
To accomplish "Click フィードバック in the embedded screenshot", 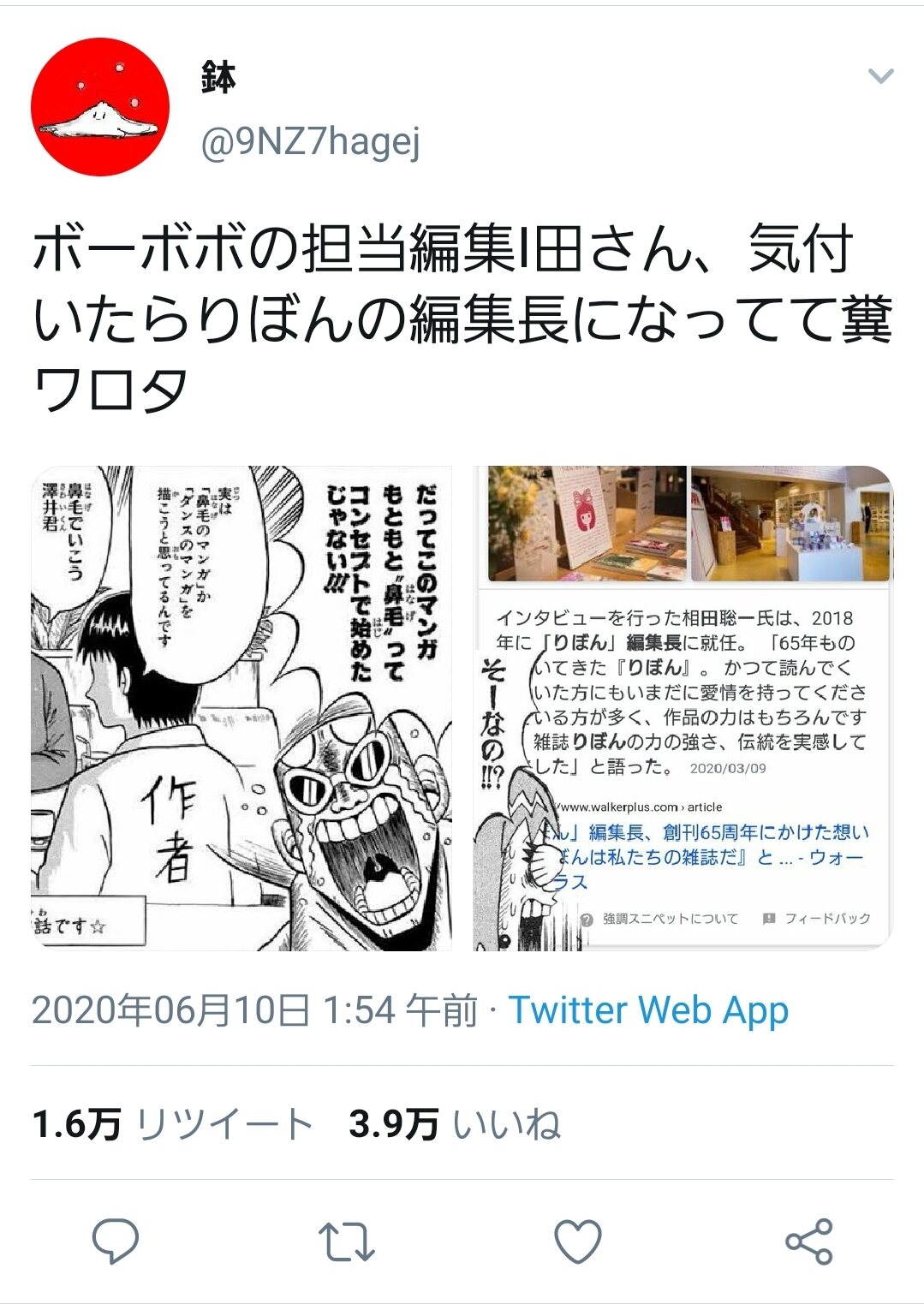I will [x=817, y=919].
